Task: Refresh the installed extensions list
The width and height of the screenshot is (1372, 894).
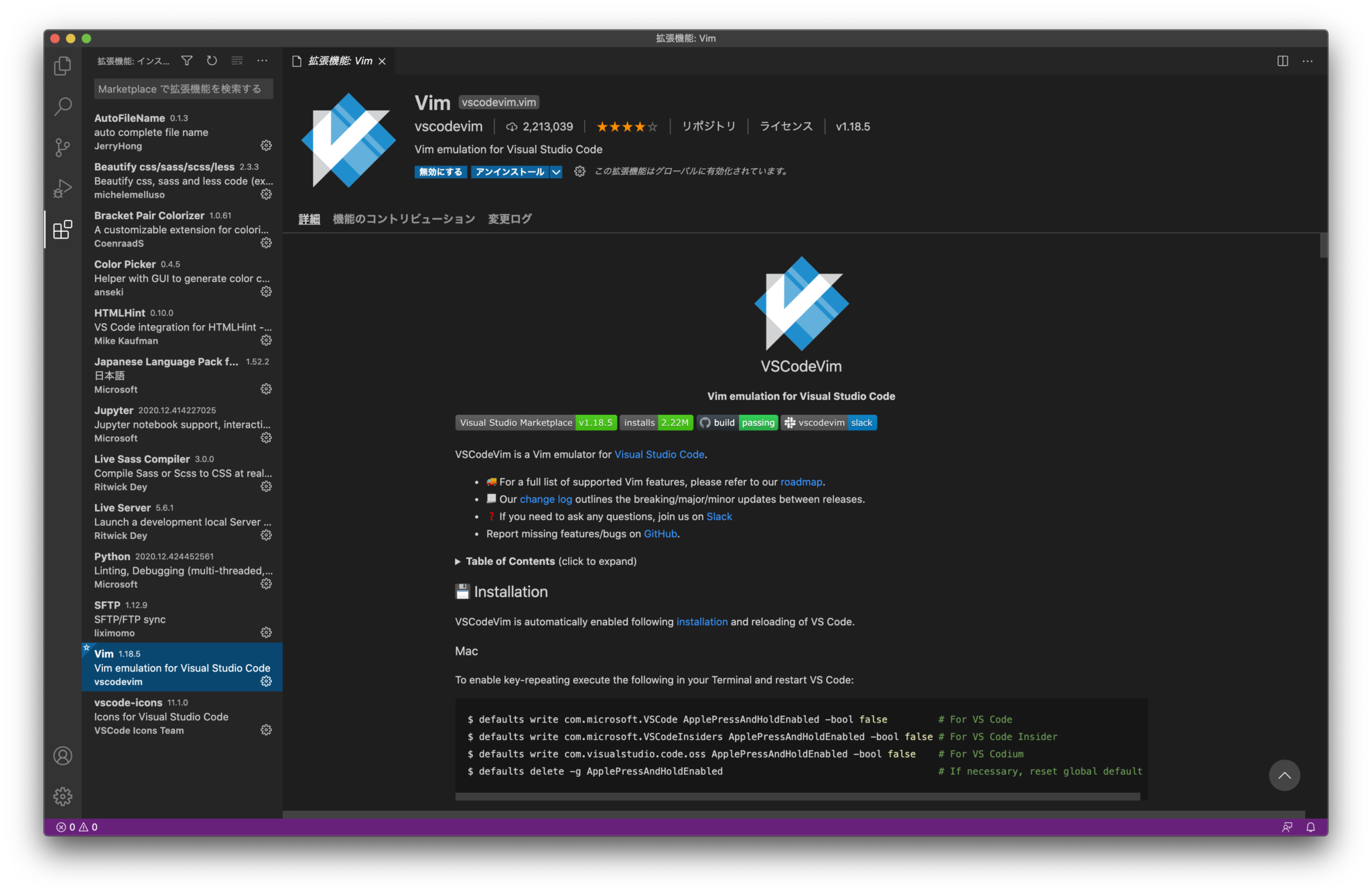Action: pos(212,60)
